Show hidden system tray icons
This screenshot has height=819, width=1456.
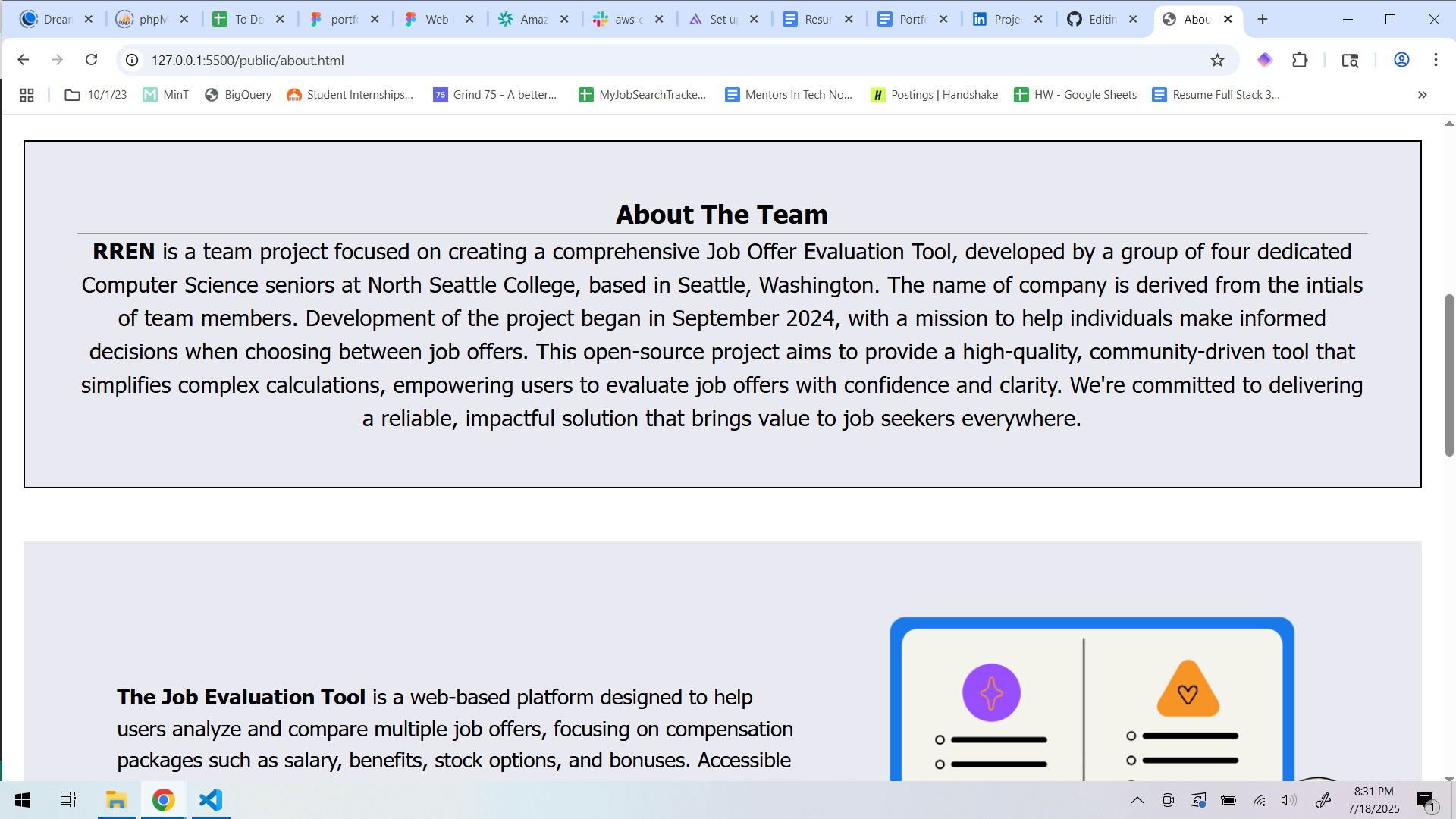(x=1137, y=800)
